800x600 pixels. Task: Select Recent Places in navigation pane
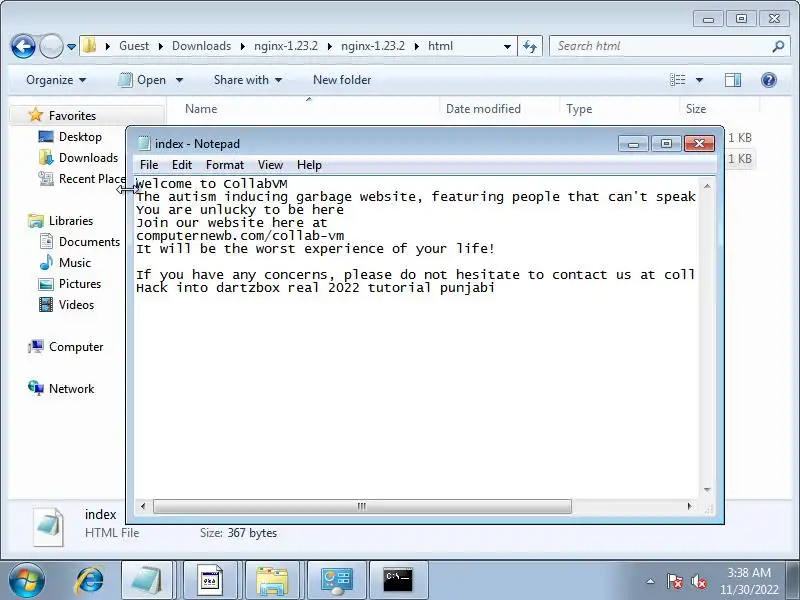point(82,179)
